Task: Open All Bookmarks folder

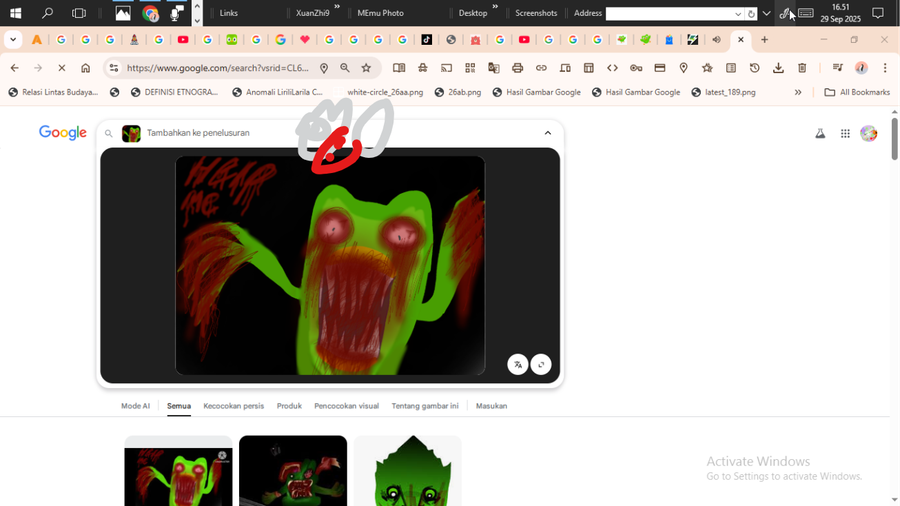Action: [x=857, y=92]
